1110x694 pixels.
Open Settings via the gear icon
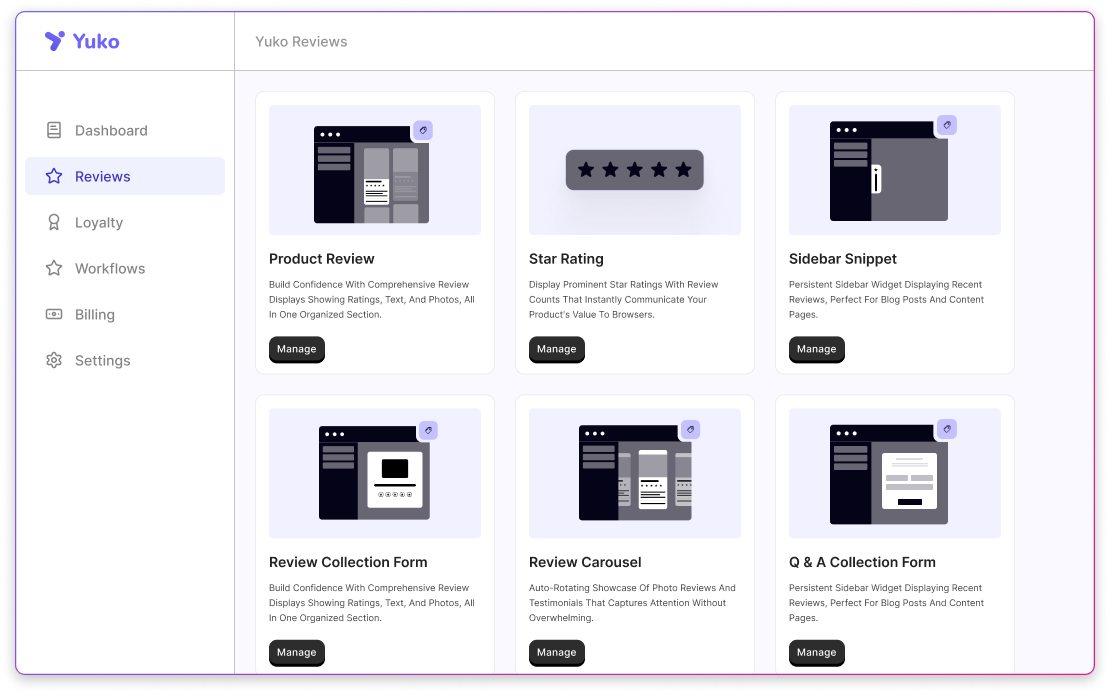click(53, 360)
